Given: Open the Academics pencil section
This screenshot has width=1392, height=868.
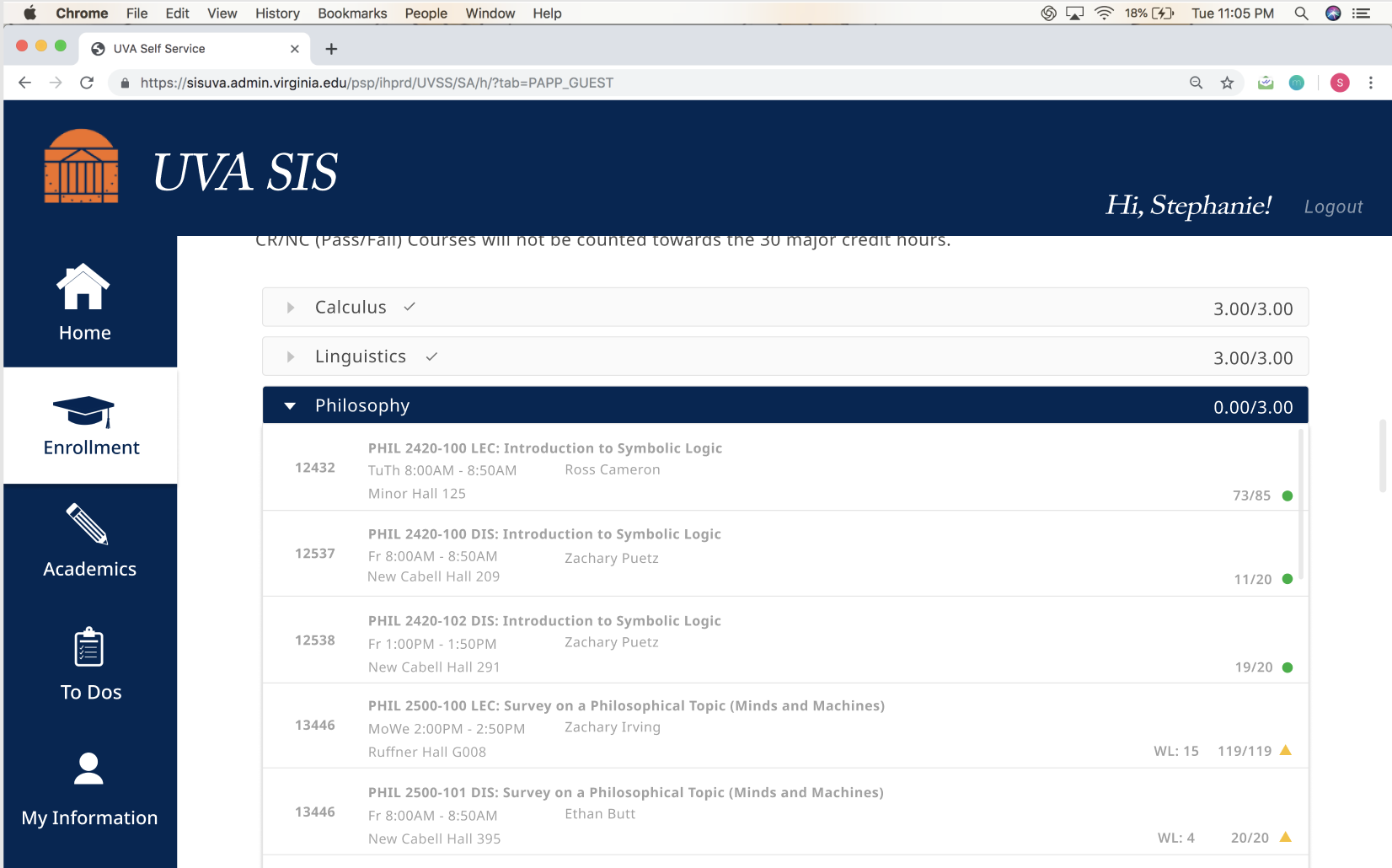Looking at the screenshot, I should [89, 540].
